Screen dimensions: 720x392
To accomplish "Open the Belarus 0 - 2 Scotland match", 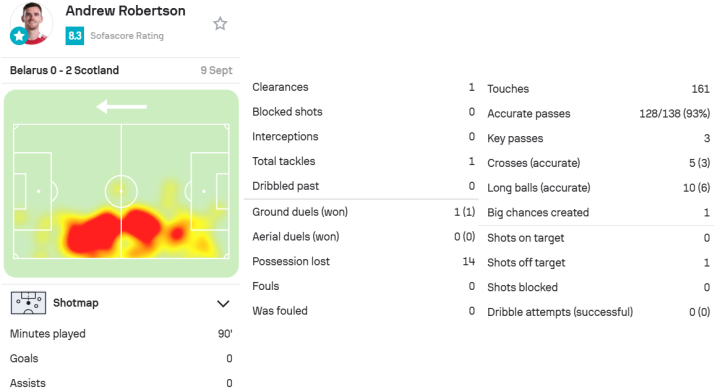I will [64, 70].
